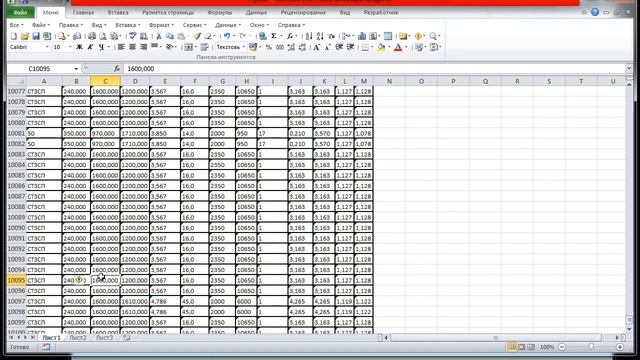
Task: Click the Print icon in the toolbar
Action: click(x=92, y=36)
